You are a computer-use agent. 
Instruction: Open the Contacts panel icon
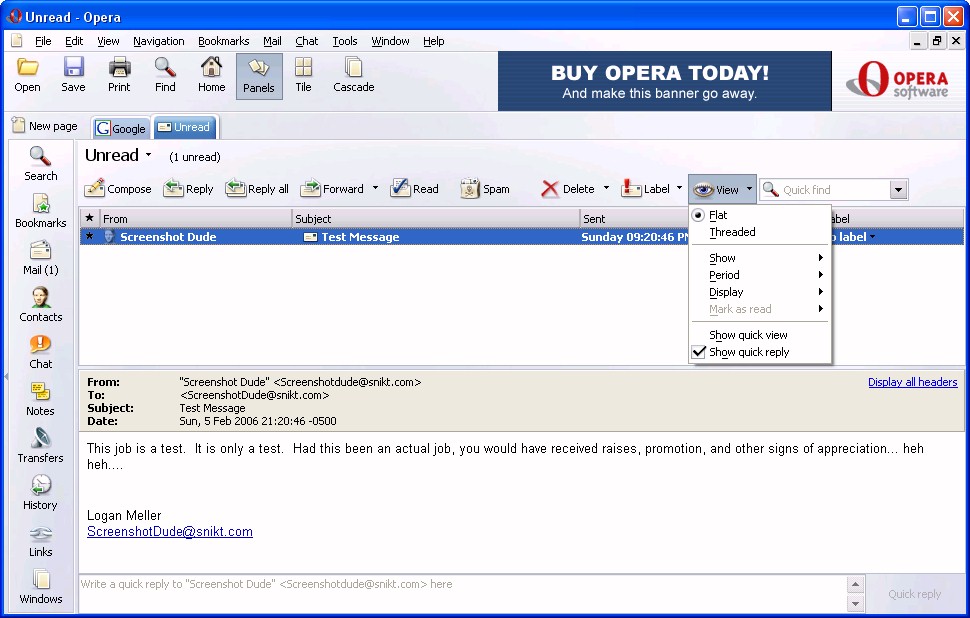point(40,297)
